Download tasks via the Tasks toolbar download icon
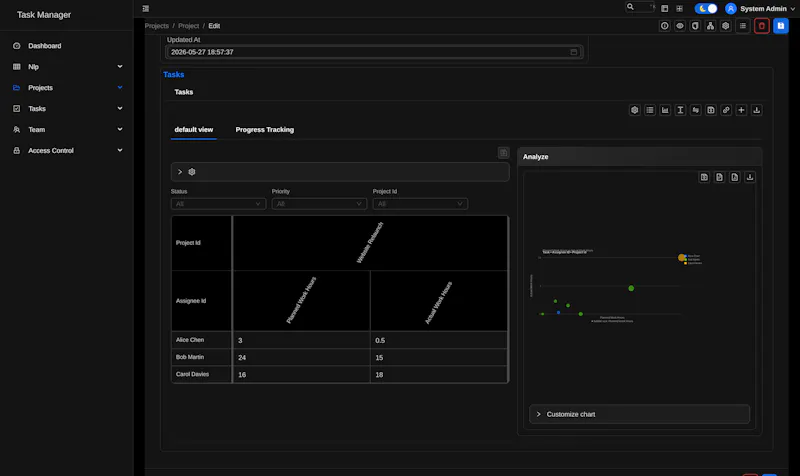This screenshot has height=476, width=800. point(757,110)
